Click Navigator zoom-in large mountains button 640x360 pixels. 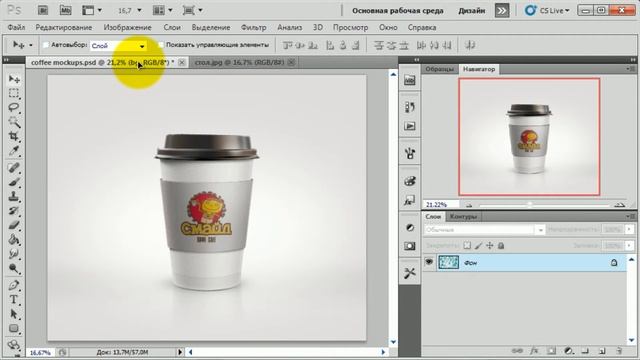pos(620,204)
